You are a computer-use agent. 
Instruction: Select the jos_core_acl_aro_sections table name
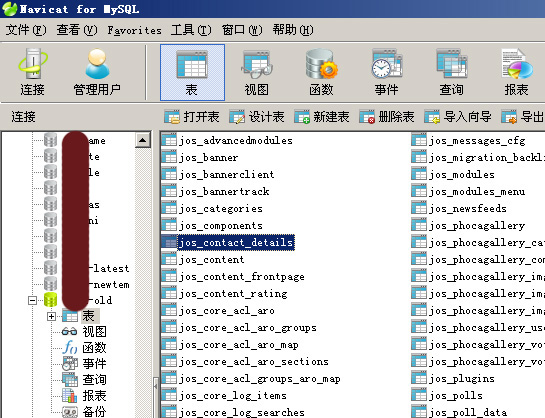point(254,362)
